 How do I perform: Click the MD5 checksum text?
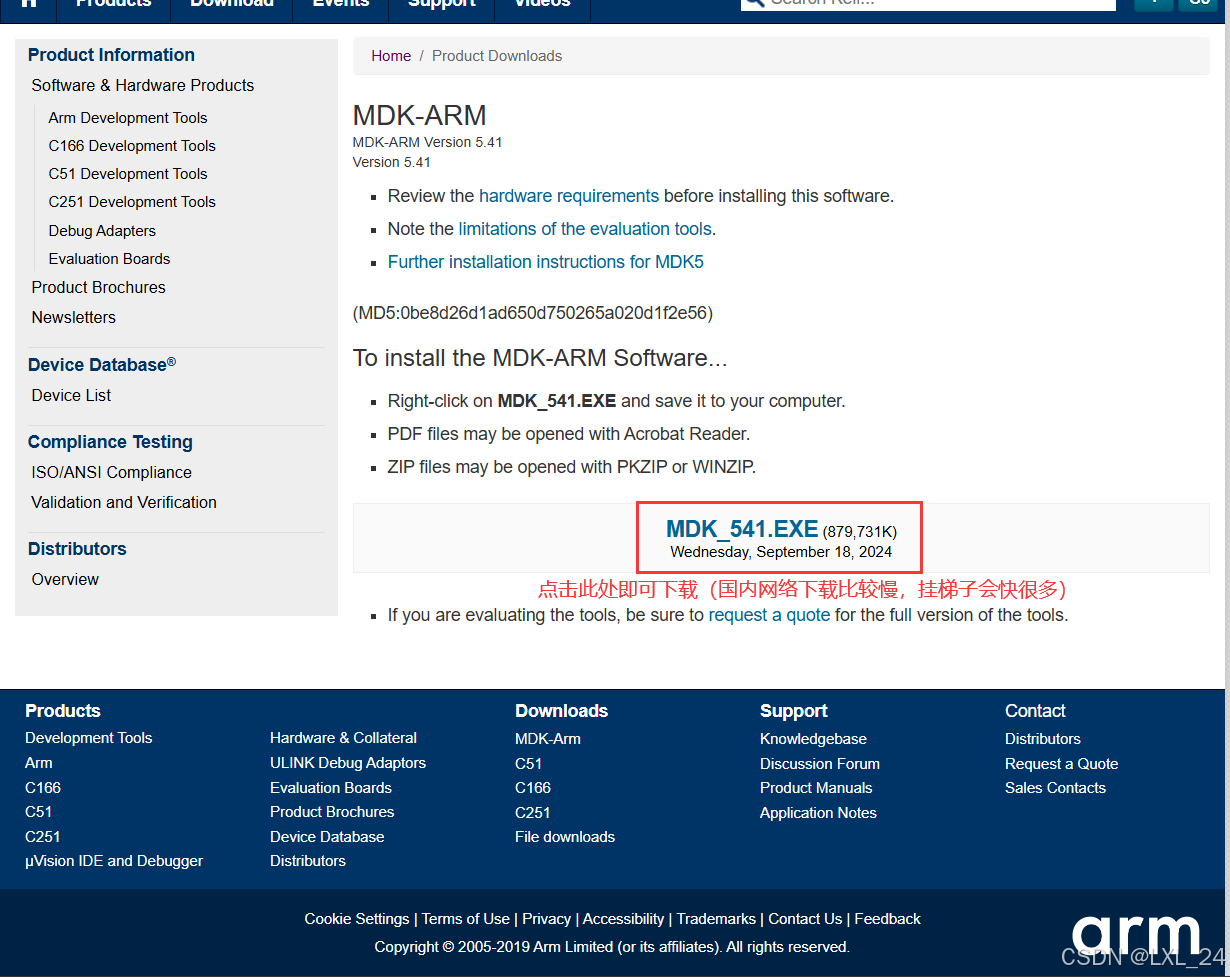point(533,313)
